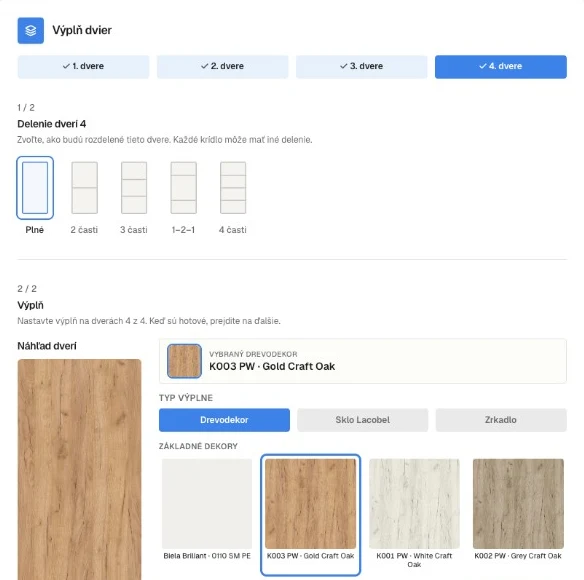The image size is (584, 580).
Task: Choose the 2 časti division icon
Action: (85, 188)
